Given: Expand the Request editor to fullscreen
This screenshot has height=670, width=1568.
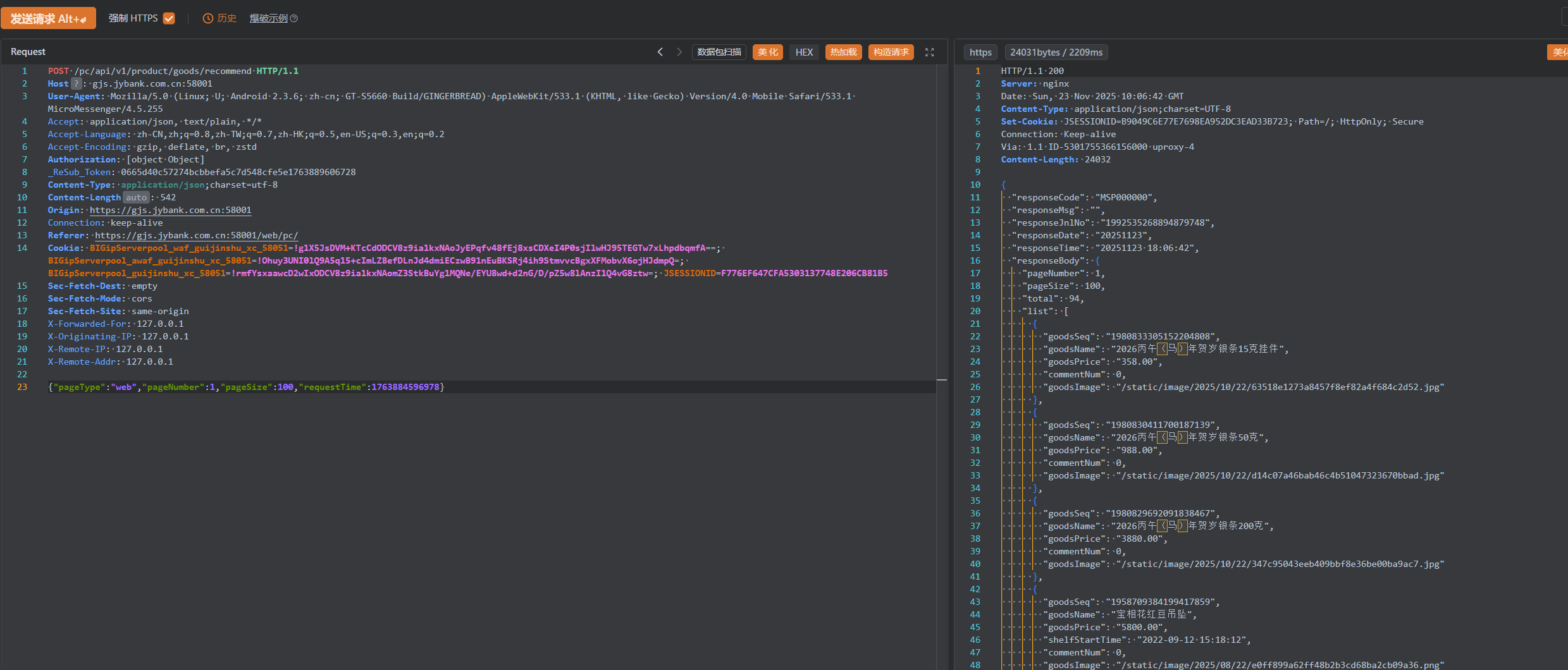Looking at the screenshot, I should [929, 52].
